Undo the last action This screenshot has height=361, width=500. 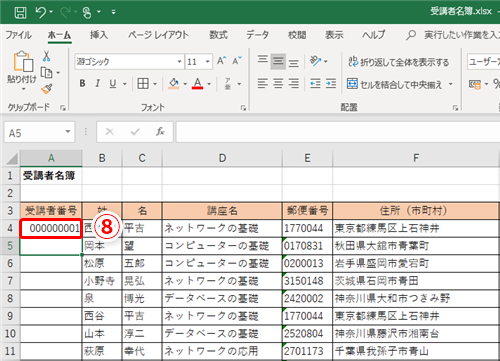pyautogui.click(x=41, y=12)
